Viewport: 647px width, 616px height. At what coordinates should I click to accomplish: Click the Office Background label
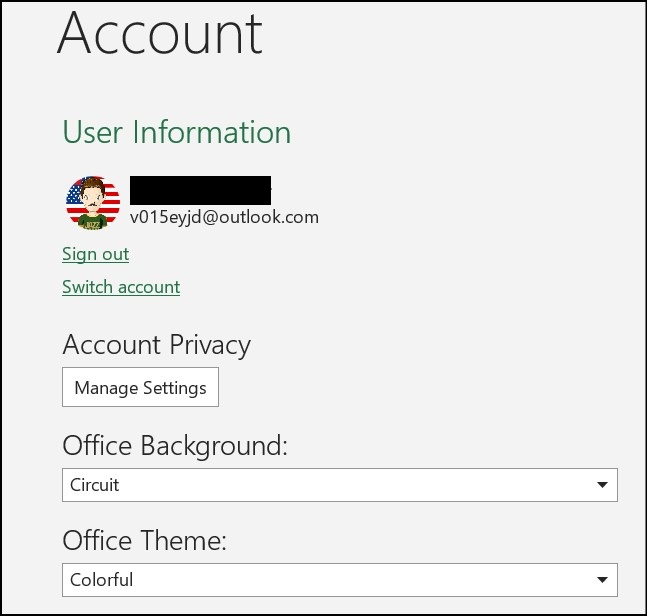click(175, 446)
